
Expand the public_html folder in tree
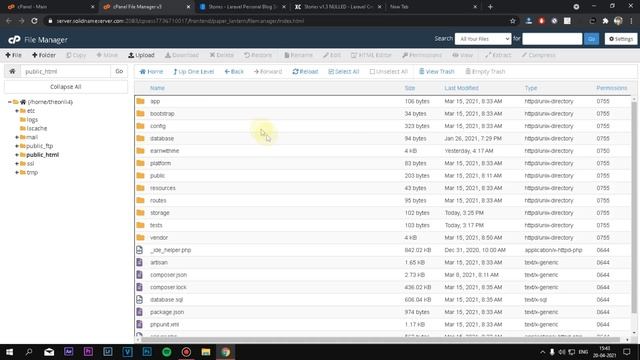pyautogui.click(x=17, y=155)
